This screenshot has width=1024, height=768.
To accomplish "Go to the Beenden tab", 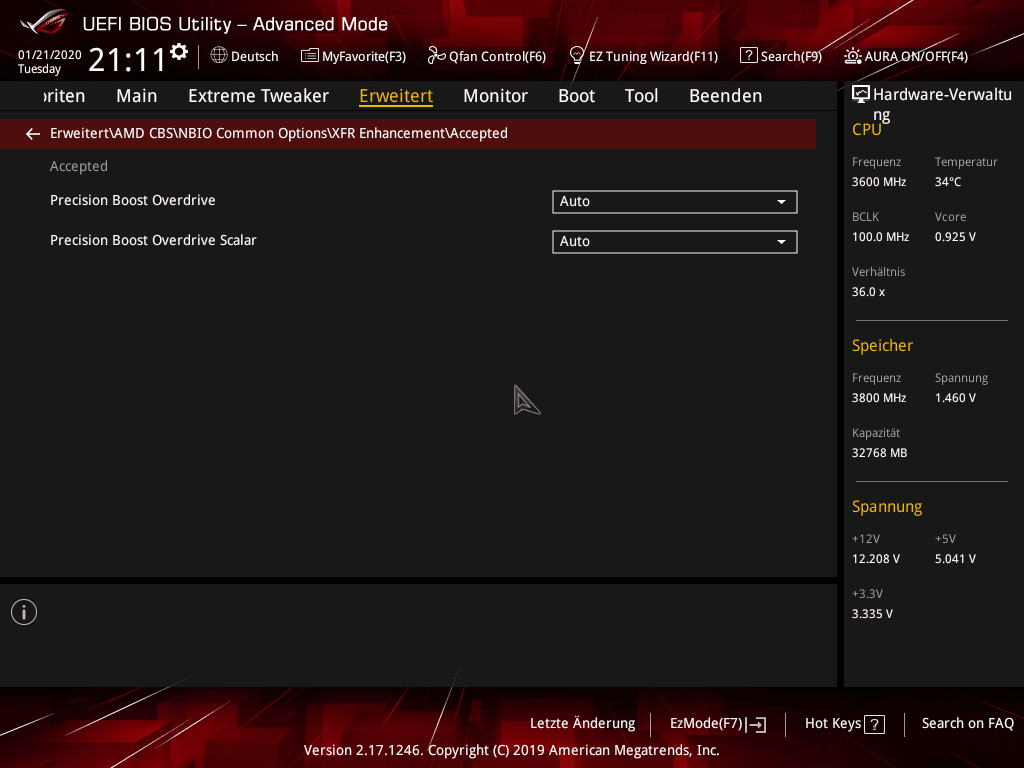I will [726, 96].
